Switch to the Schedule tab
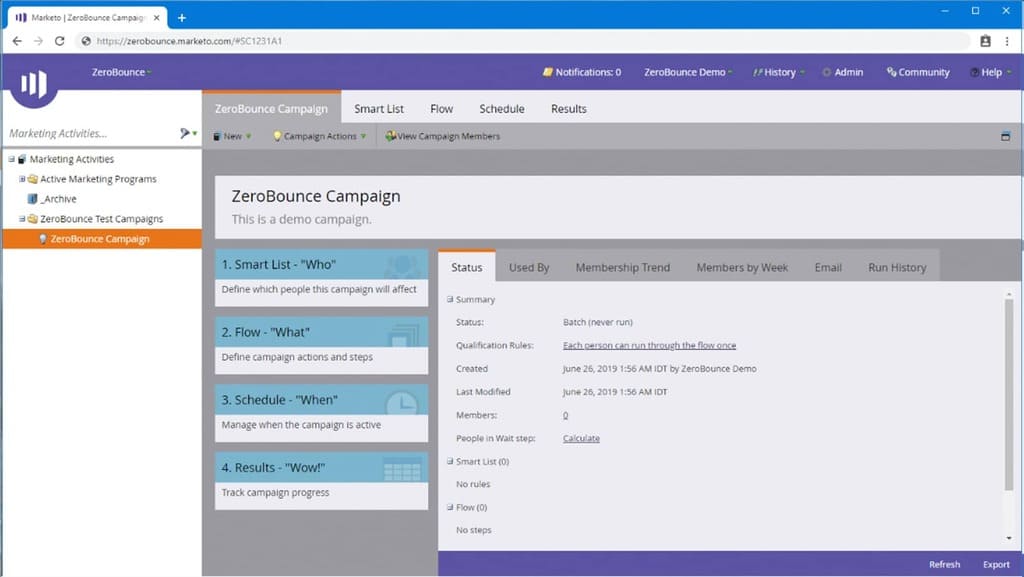This screenshot has width=1024, height=577. (502, 108)
